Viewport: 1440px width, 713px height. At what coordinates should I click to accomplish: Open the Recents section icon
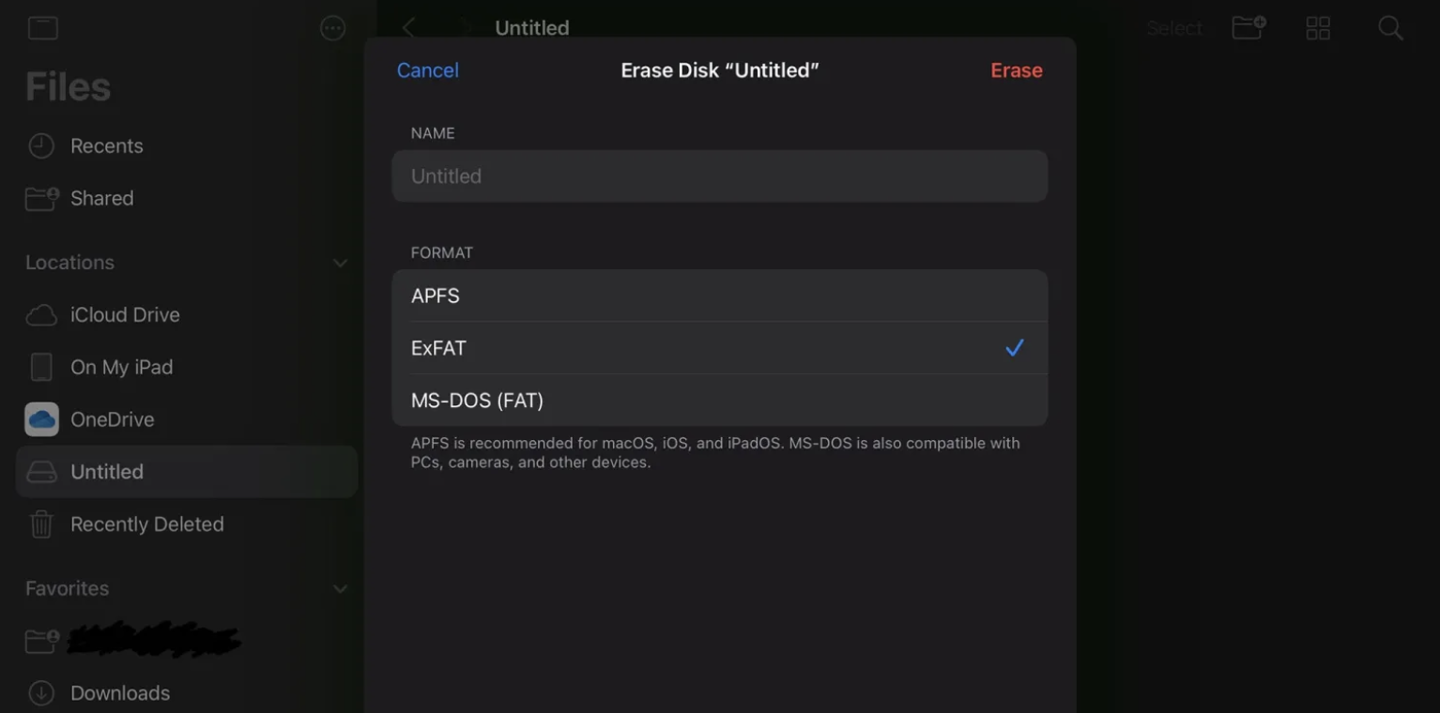(40, 145)
